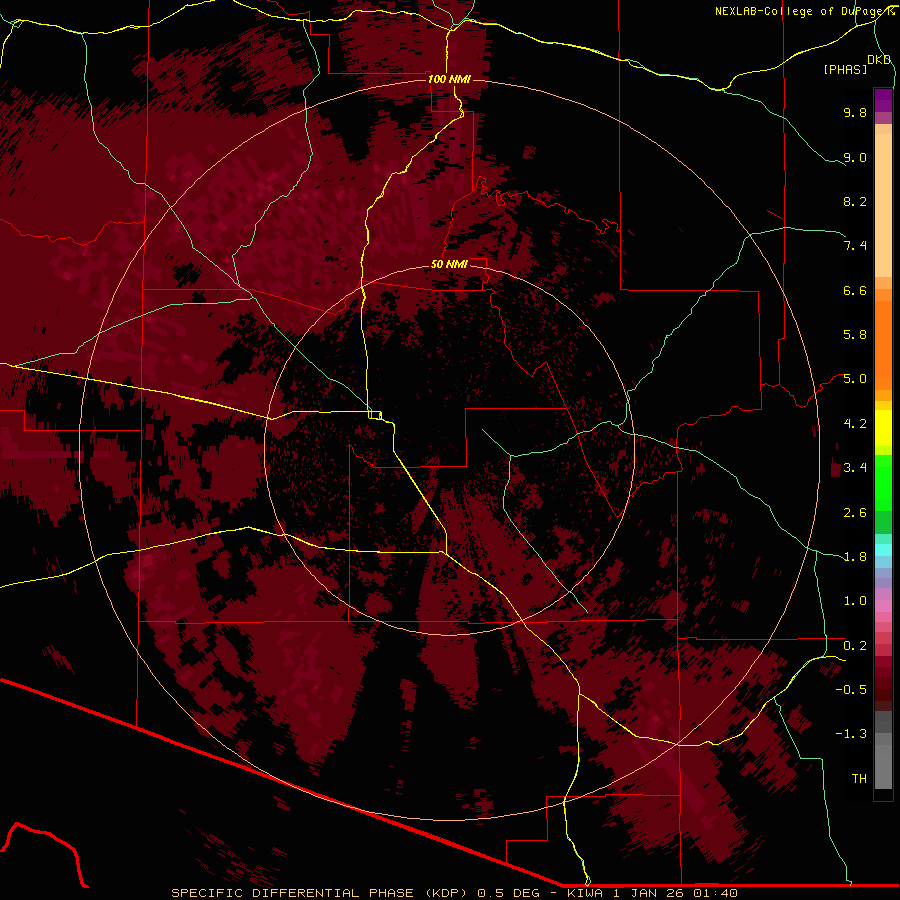Click the 6.6 value on the scale
Screen dimensions: 900x900
pos(855,290)
